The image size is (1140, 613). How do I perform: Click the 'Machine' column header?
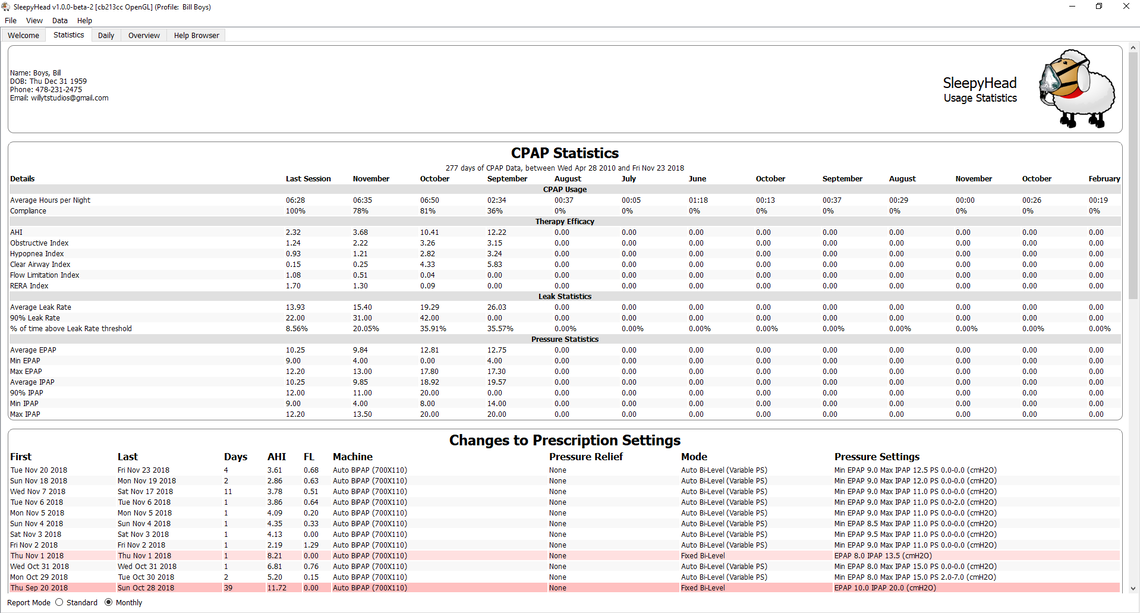[x=353, y=457]
